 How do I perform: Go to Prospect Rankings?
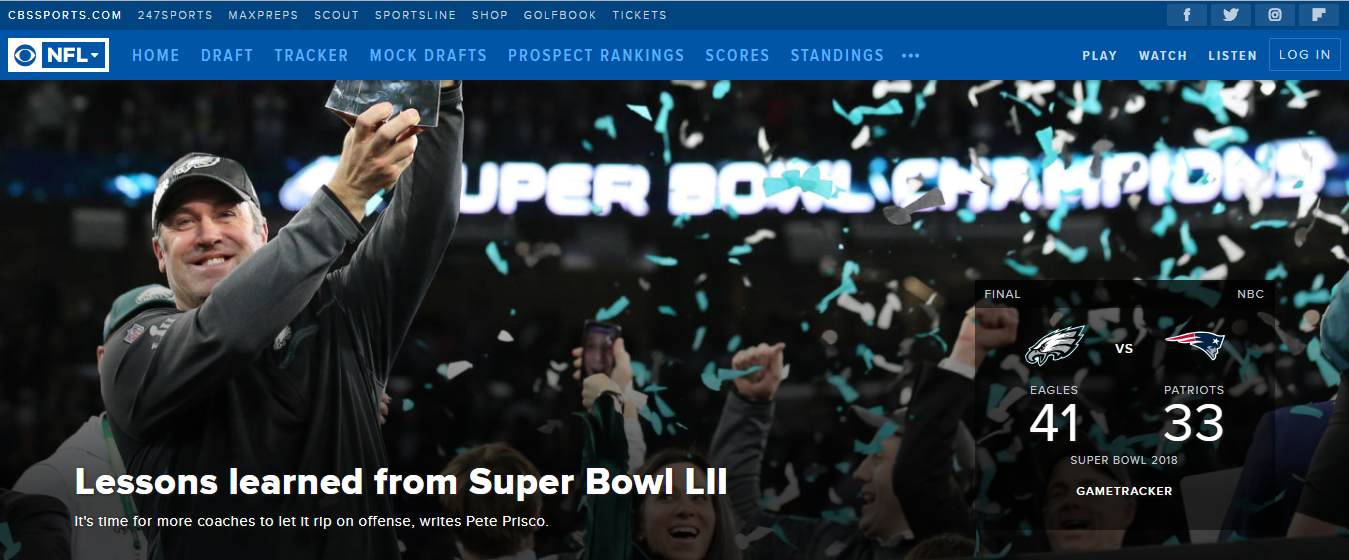pyautogui.click(x=596, y=56)
